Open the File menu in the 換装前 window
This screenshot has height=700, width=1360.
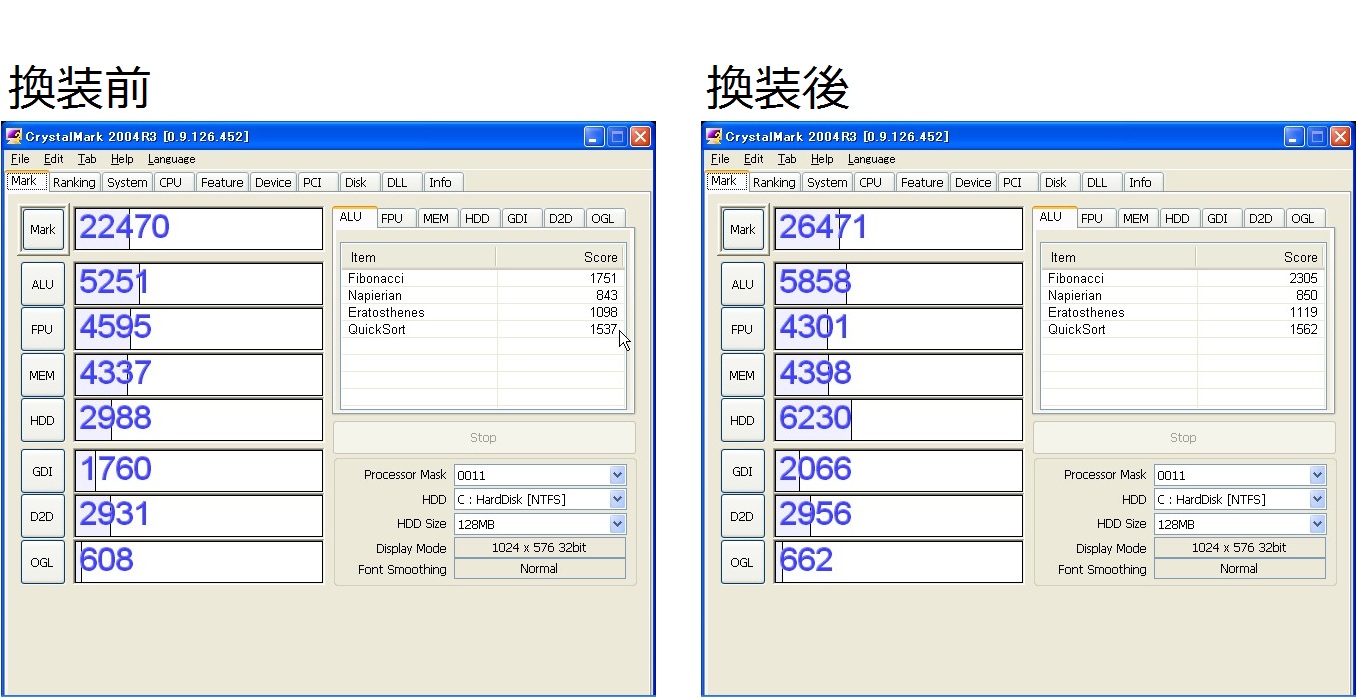click(x=20, y=159)
